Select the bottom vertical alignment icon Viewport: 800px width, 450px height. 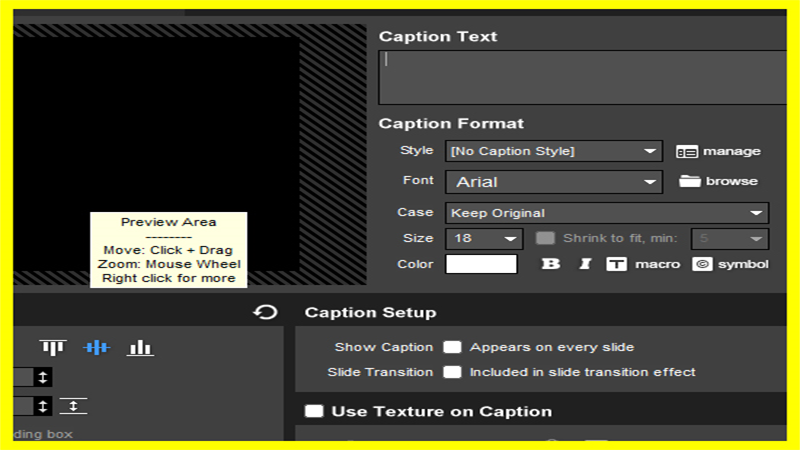click(140, 348)
